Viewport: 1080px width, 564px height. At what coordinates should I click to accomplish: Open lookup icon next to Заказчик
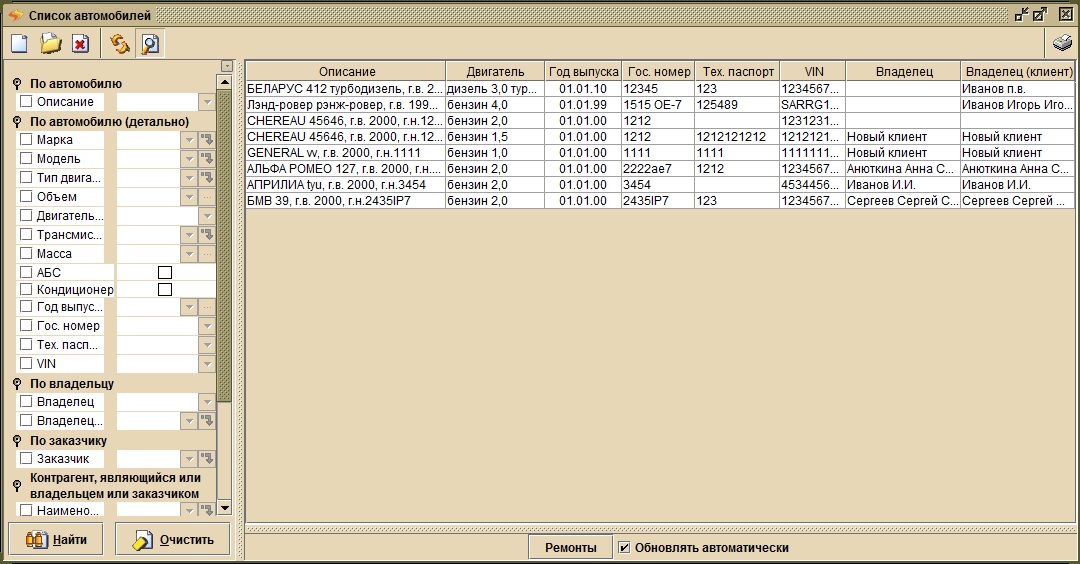(x=207, y=459)
